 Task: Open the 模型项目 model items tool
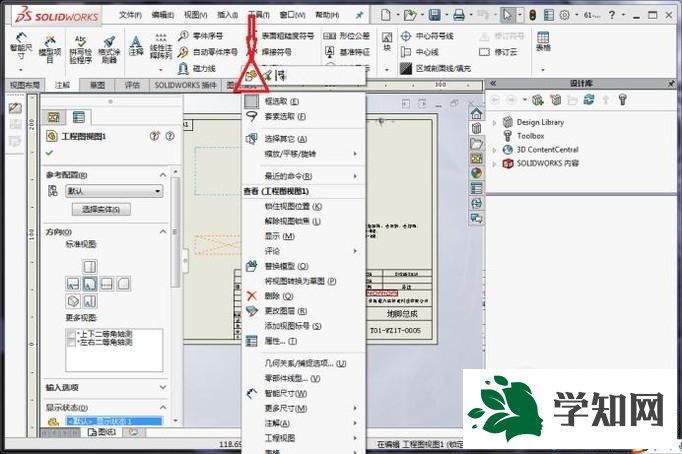click(50, 49)
